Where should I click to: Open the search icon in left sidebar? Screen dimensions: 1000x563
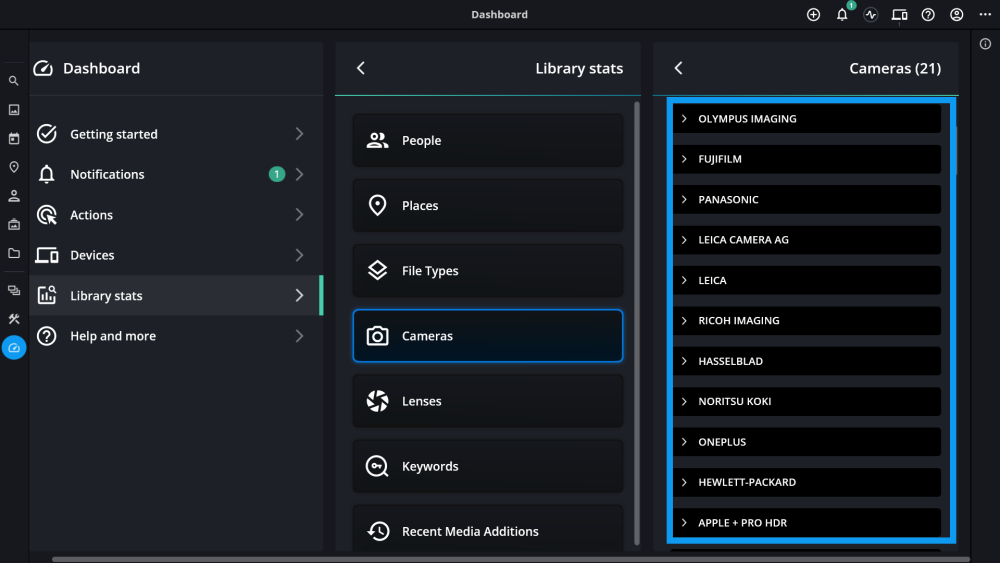[14, 81]
